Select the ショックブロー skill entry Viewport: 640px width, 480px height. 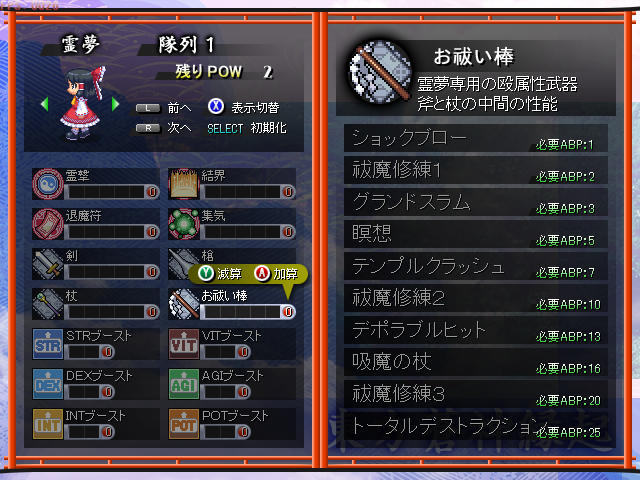click(476, 138)
